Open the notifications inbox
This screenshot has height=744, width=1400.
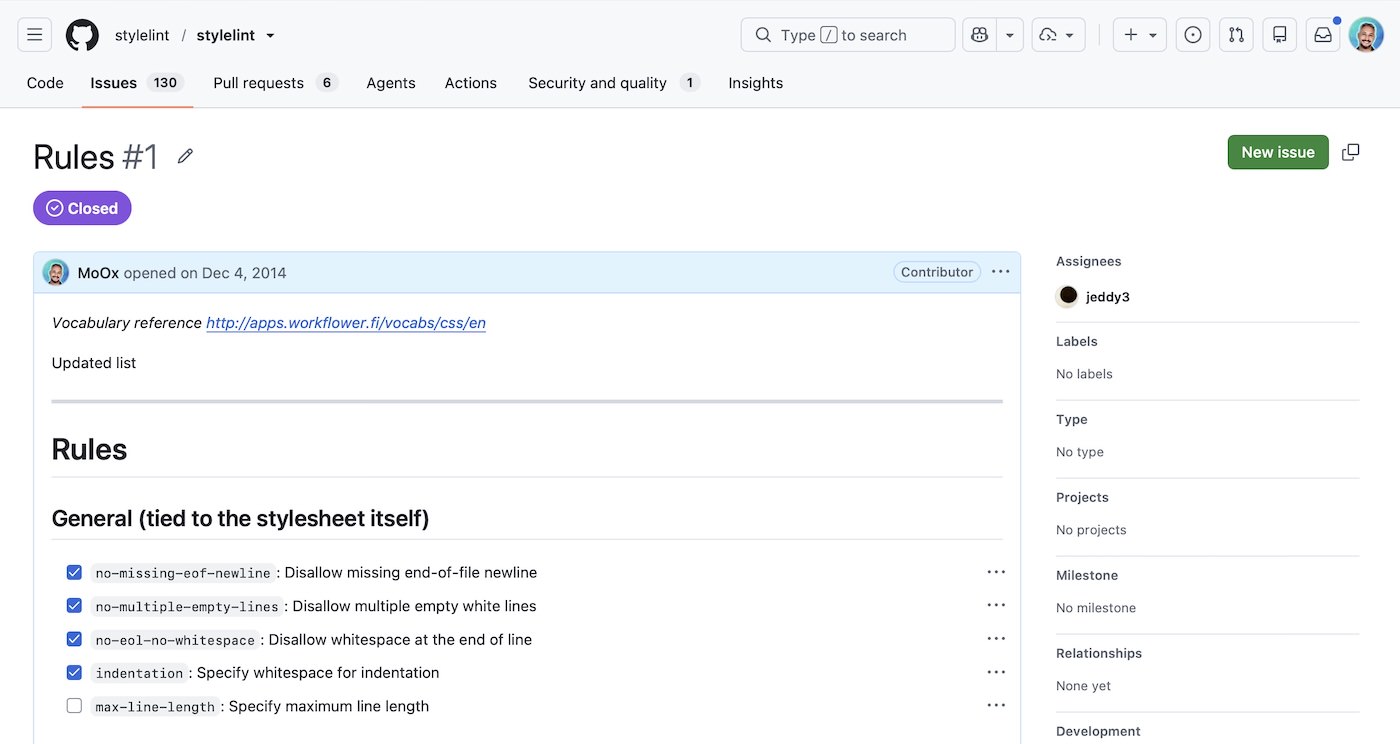click(1323, 35)
